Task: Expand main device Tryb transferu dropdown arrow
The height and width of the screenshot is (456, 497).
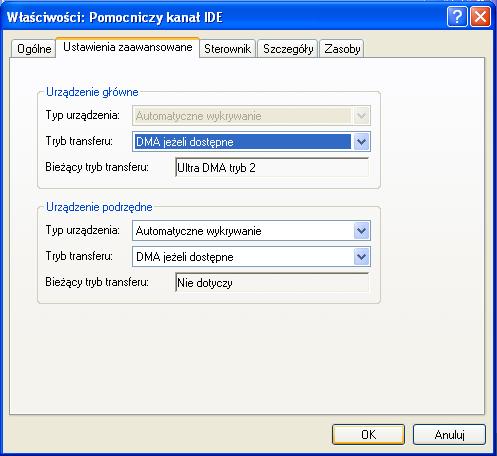Action: (x=361, y=142)
